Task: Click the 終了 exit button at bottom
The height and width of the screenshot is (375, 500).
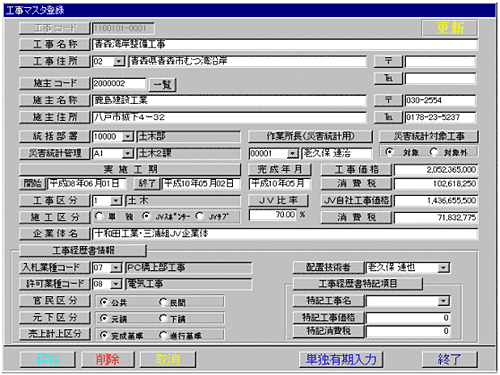Action: click(450, 359)
